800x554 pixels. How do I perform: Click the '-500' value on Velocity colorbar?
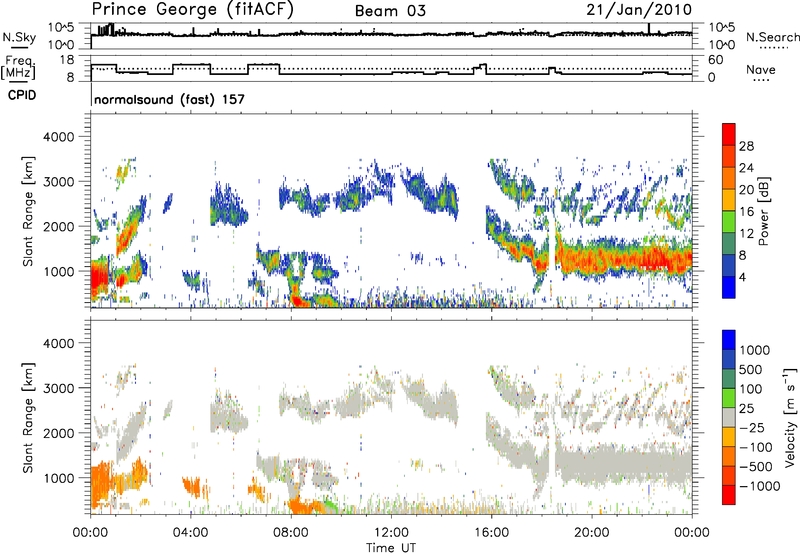coord(756,466)
